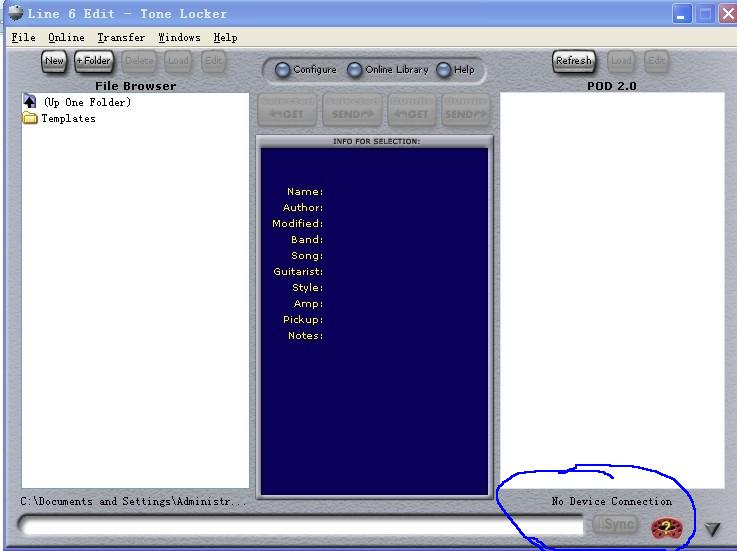Go up using the Up One Folder arrow icon
This screenshot has height=551, width=737.
point(30,101)
